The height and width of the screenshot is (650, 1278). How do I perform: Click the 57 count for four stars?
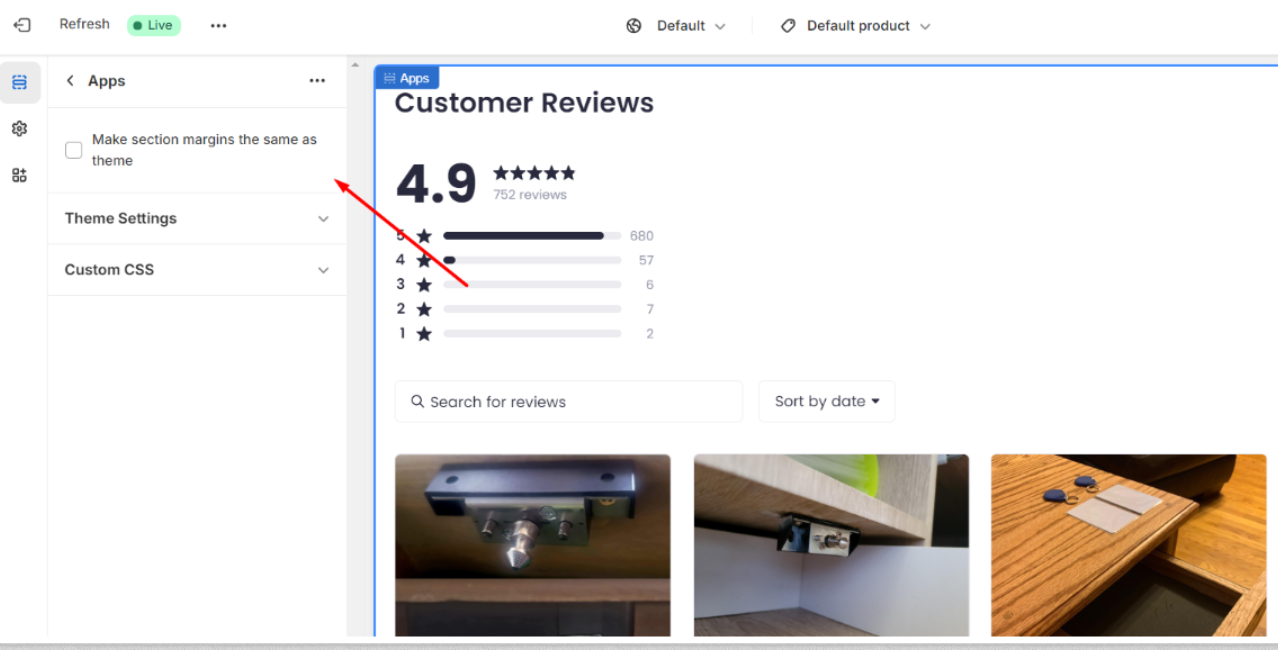click(646, 260)
